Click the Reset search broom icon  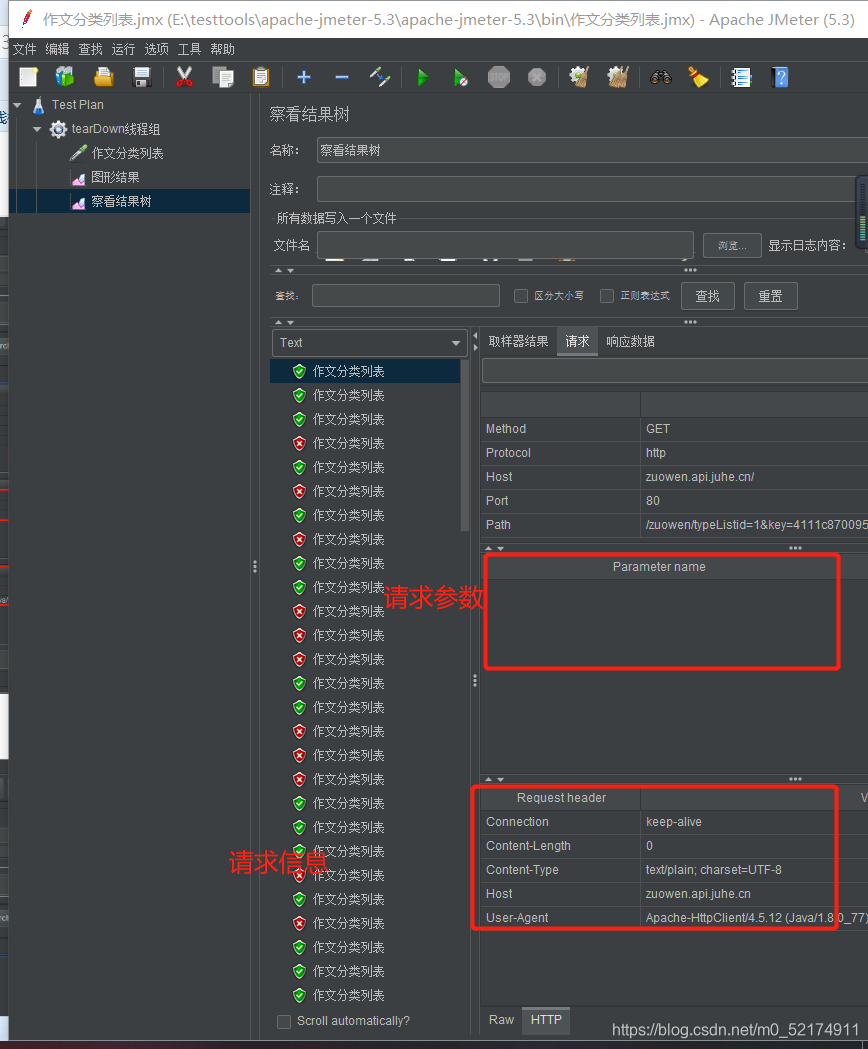[699, 77]
